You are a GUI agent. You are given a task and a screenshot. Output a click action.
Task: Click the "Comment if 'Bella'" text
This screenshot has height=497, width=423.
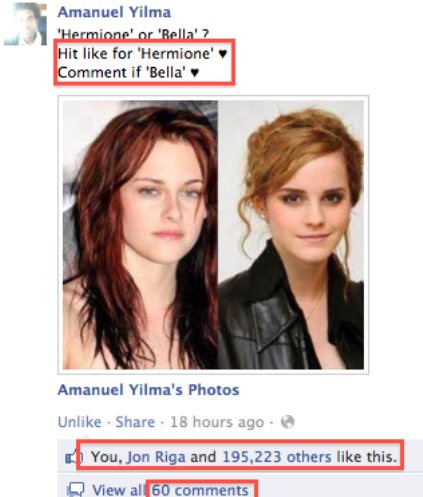(x=122, y=72)
